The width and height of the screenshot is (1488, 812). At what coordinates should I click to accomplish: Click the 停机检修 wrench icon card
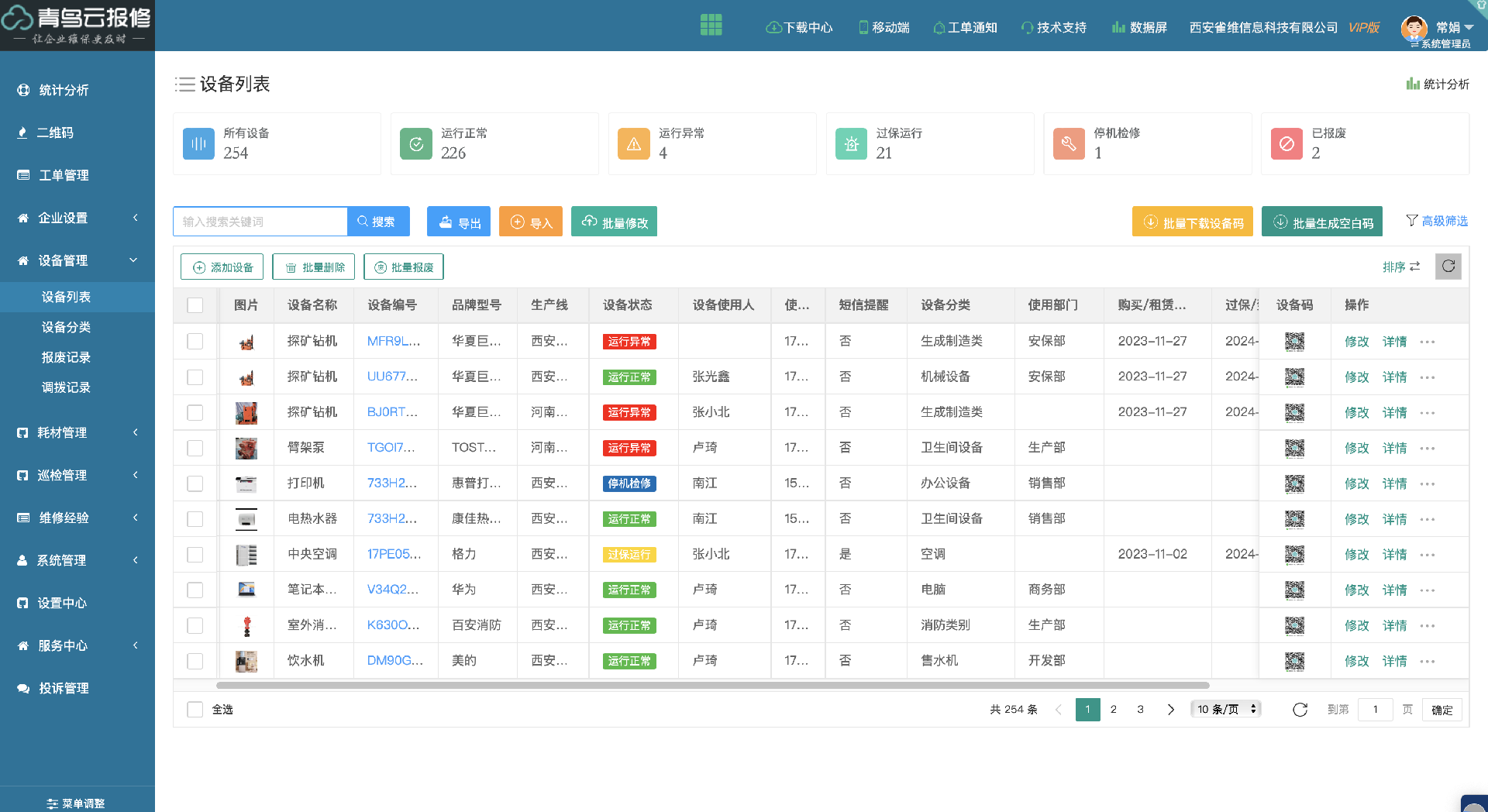pyautogui.click(x=1069, y=144)
